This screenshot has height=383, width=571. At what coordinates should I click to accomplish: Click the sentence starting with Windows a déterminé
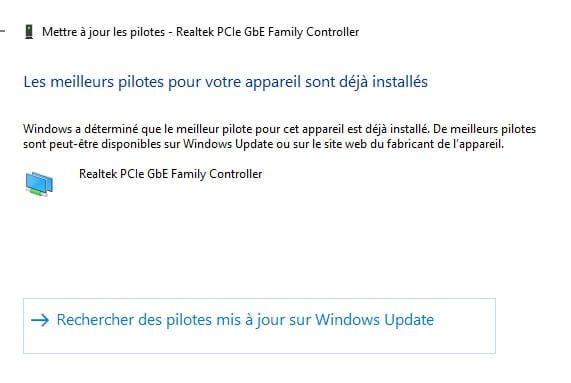(226, 129)
